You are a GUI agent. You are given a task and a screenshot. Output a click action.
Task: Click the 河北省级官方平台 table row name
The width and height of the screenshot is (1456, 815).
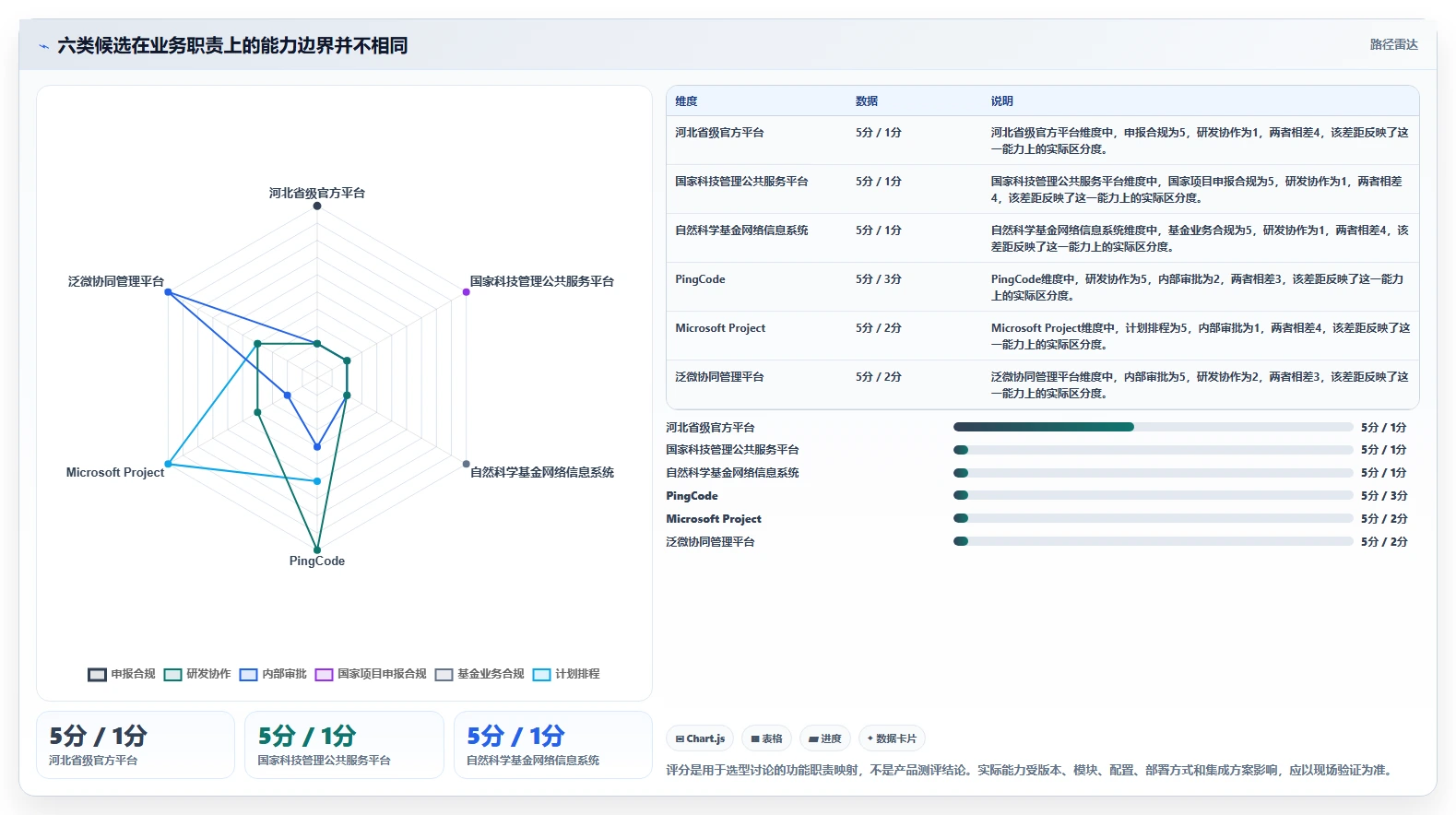pos(719,133)
